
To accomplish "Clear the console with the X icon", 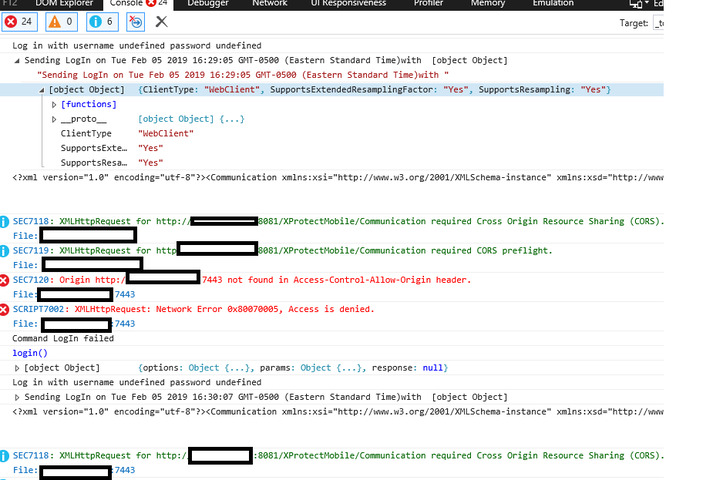I will click(161, 21).
